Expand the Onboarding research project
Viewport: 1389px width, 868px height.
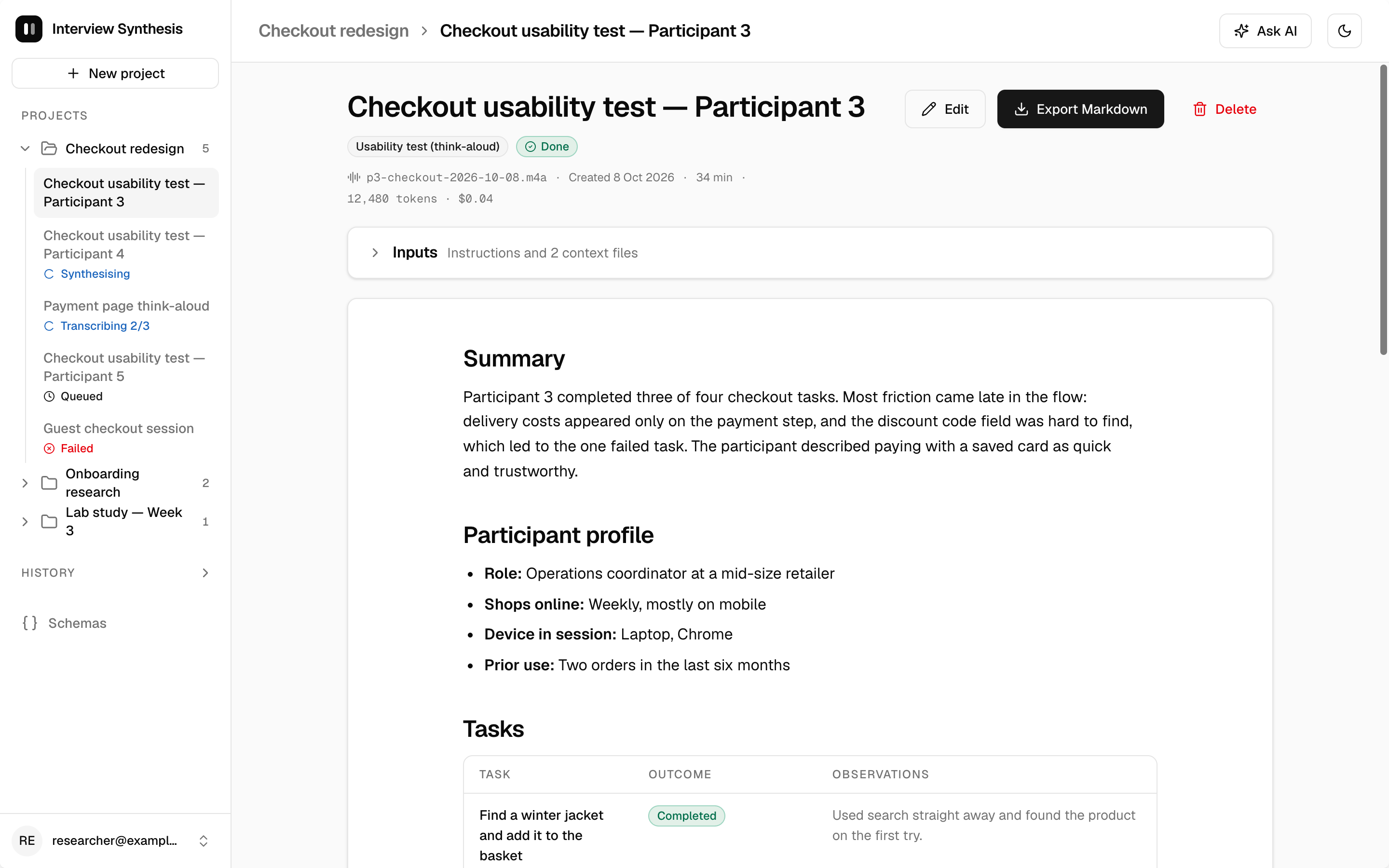pos(25,483)
